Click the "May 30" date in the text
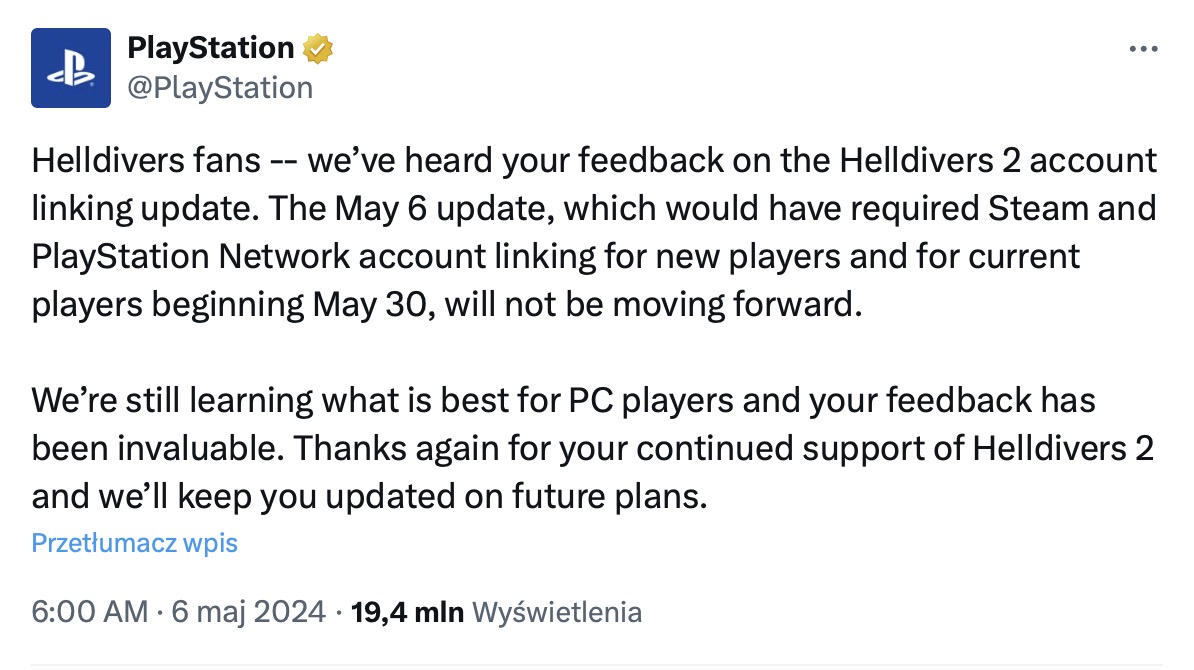 (374, 305)
